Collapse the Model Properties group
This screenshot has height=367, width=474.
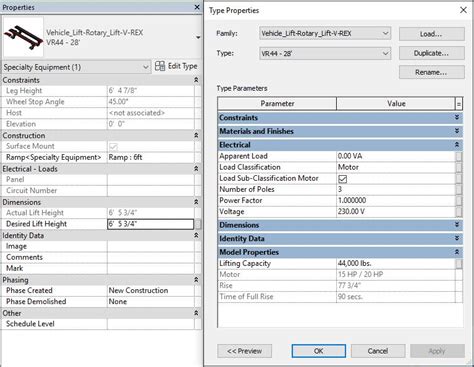pyautogui.click(x=457, y=252)
